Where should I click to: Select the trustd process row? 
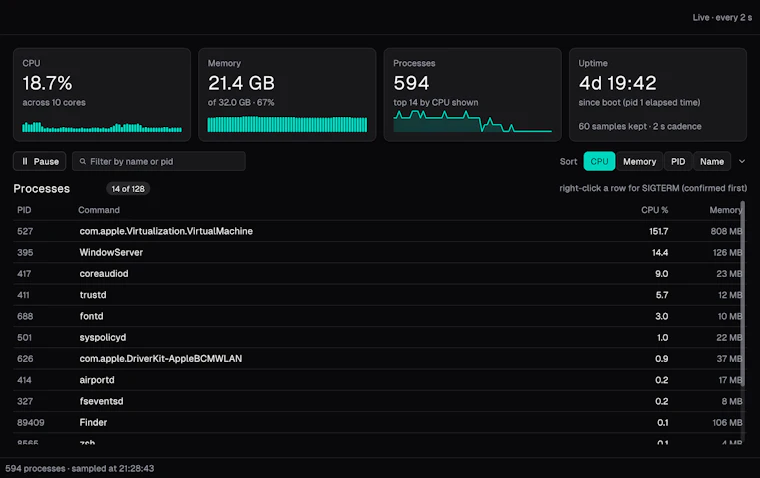(380, 295)
